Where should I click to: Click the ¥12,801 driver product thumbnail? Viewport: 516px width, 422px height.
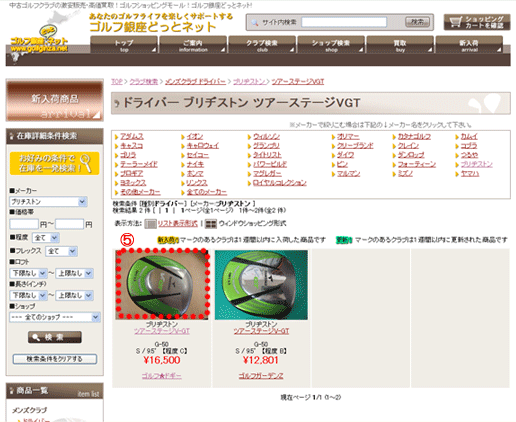261,285
